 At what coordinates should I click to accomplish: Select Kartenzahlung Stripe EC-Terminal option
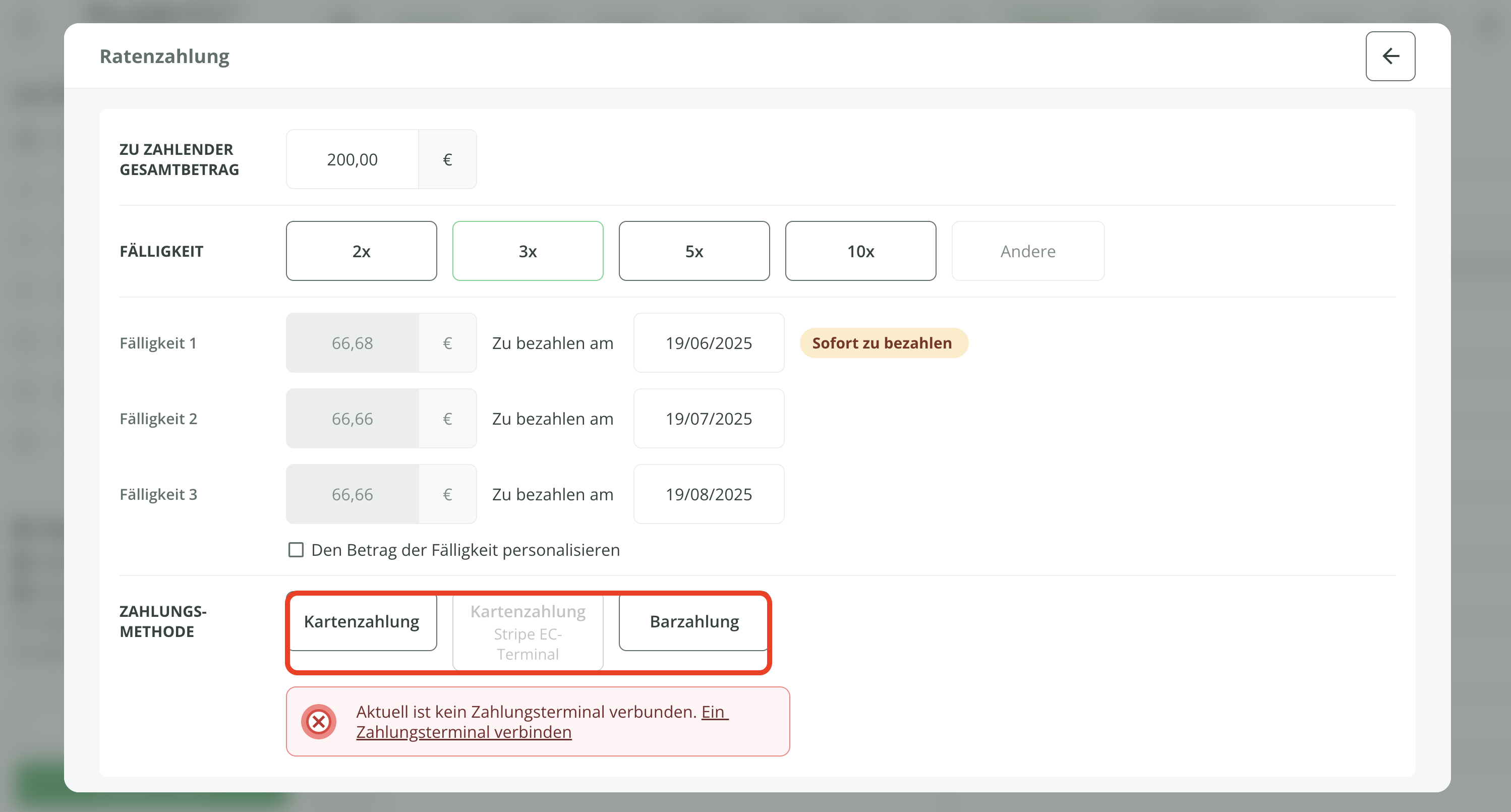(x=528, y=632)
